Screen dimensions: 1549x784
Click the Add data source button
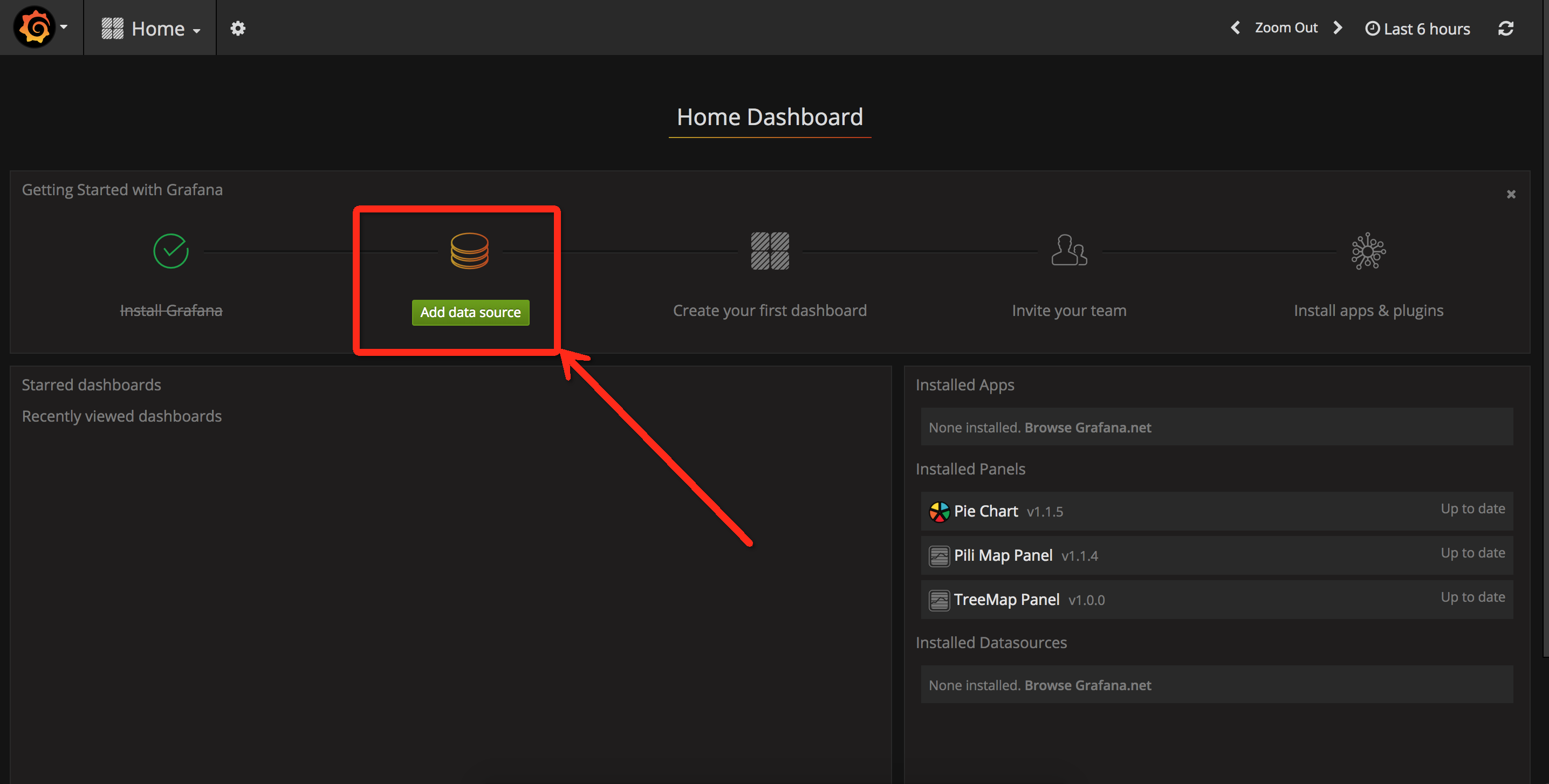470,313
